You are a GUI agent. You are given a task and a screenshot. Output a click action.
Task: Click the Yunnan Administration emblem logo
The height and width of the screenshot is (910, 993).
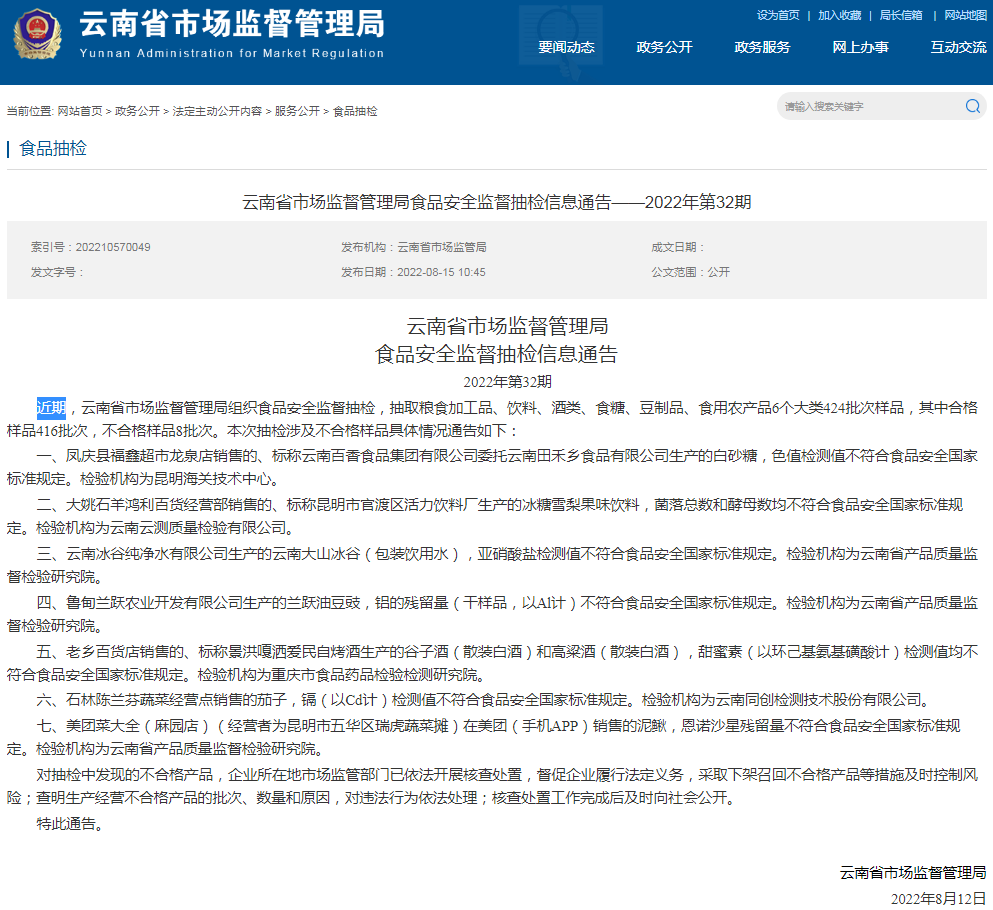38,32
